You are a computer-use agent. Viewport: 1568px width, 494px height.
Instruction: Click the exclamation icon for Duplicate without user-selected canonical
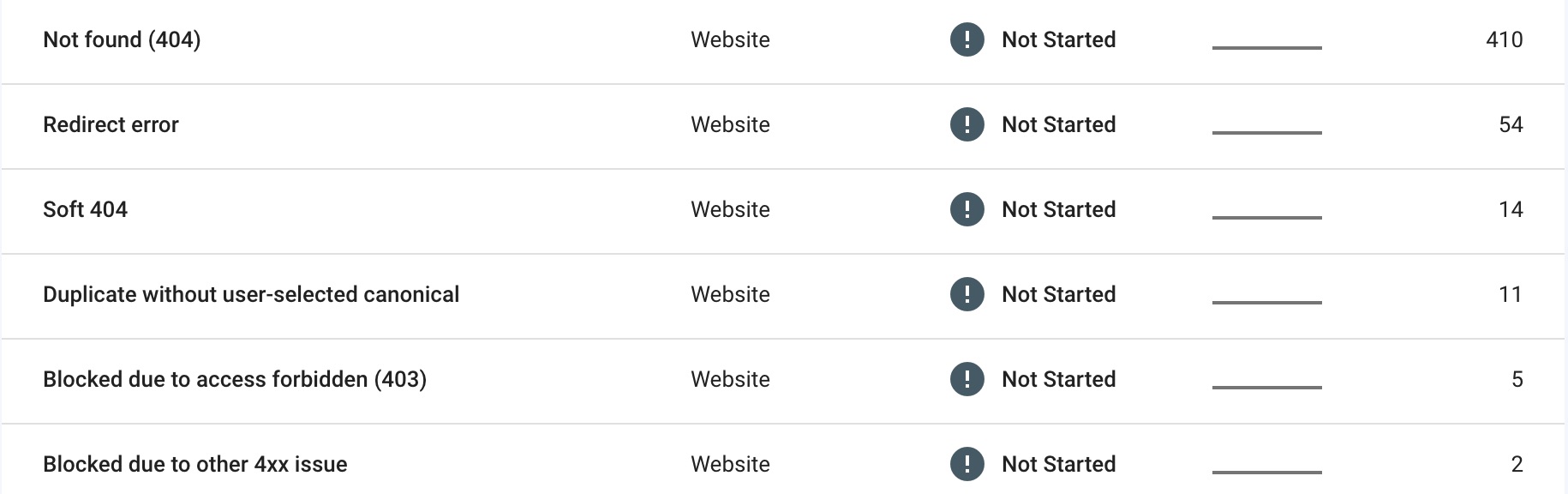point(967,294)
